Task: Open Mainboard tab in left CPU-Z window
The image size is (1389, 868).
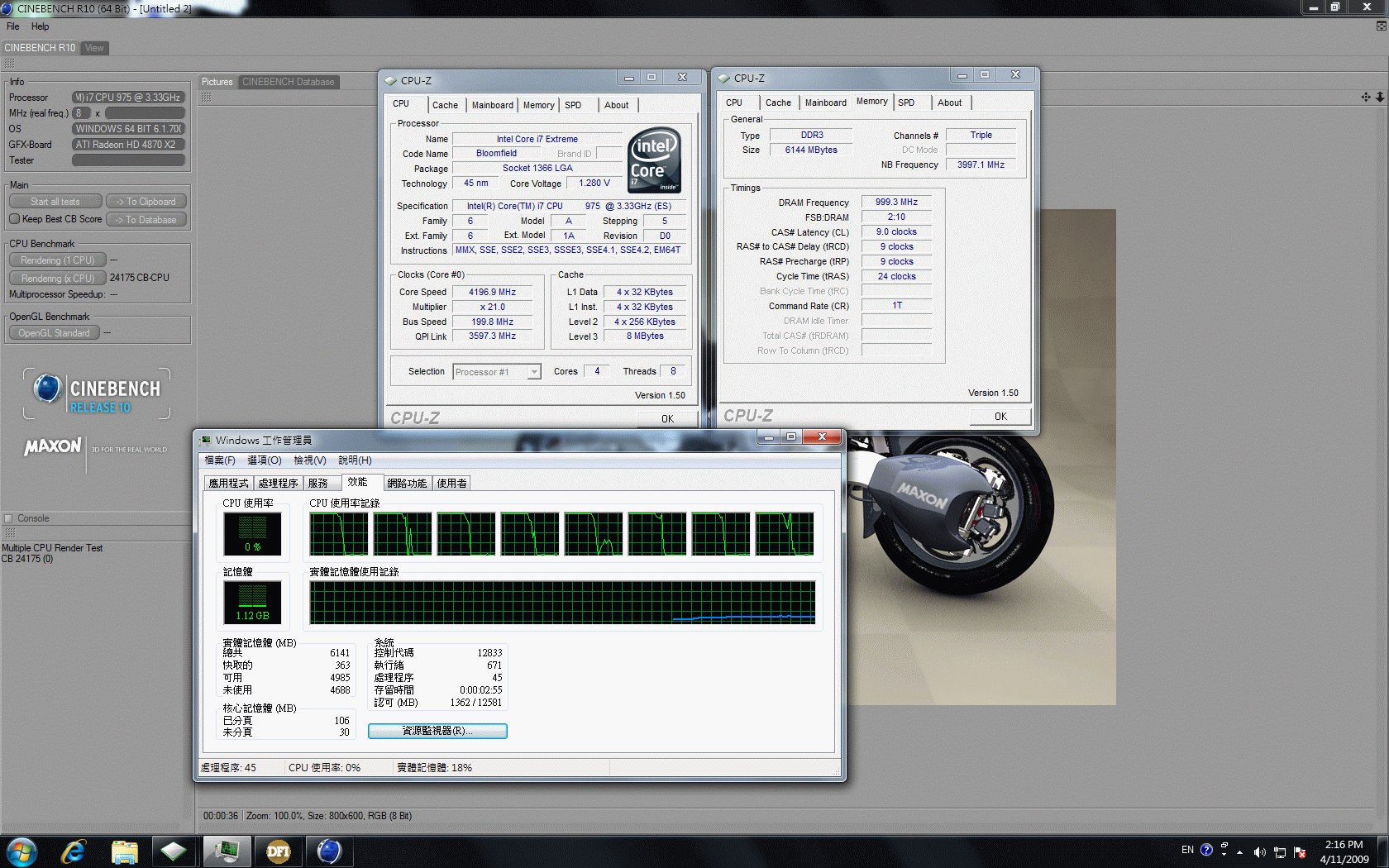Action: point(493,105)
